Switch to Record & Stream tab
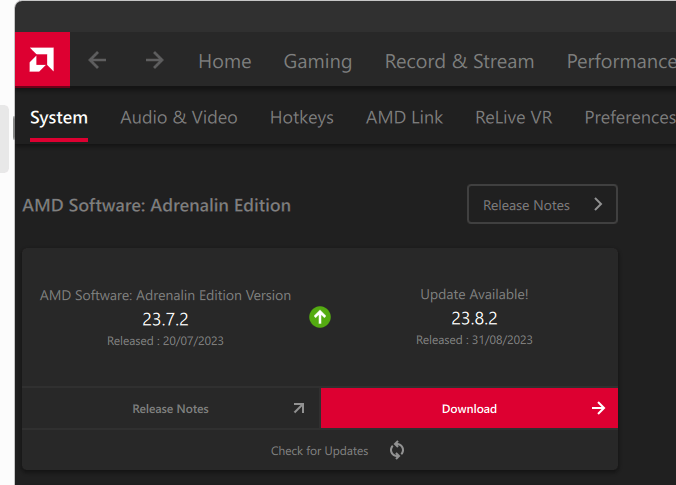 (460, 61)
